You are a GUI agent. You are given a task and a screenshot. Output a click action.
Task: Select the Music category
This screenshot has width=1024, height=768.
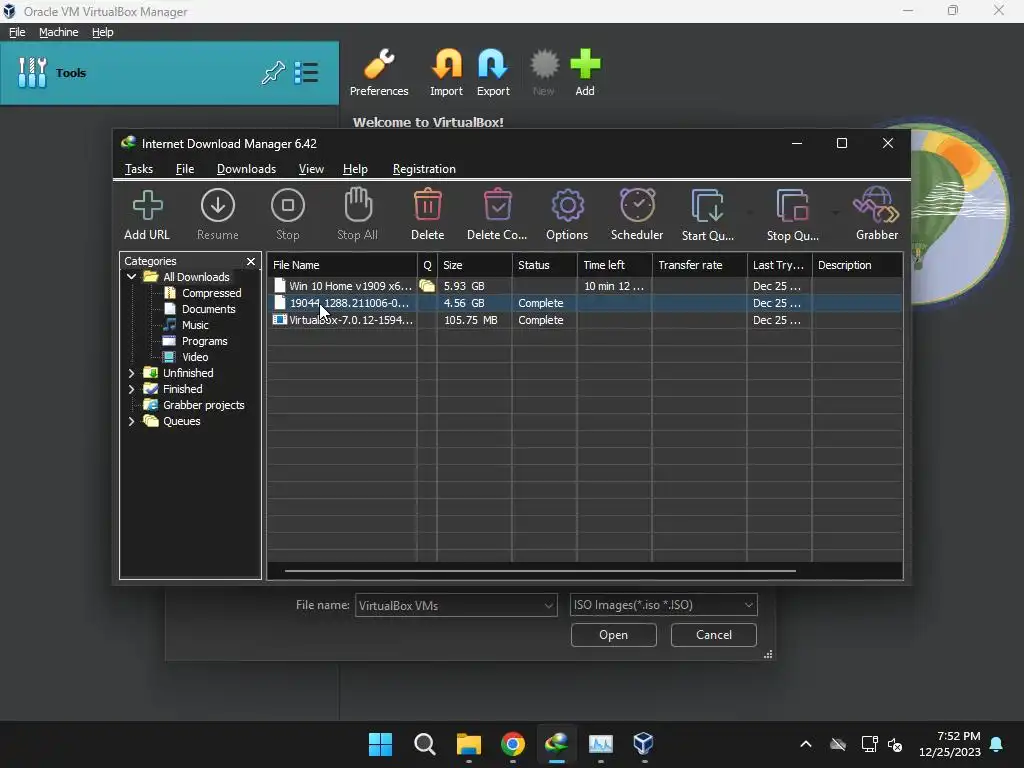(195, 325)
